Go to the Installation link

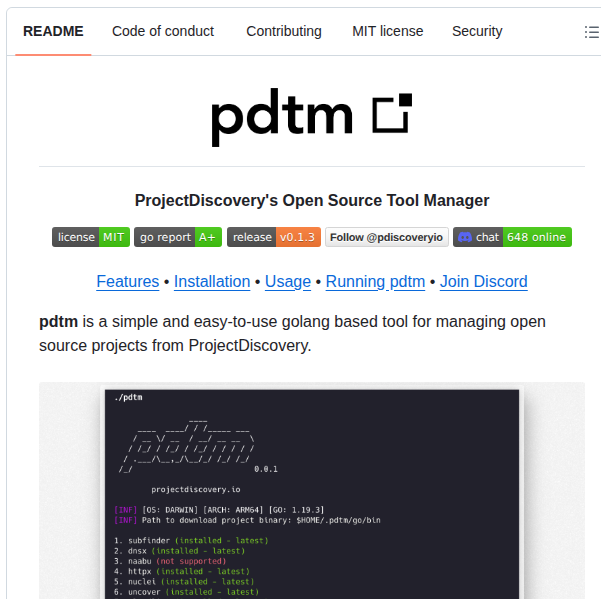pos(212,282)
